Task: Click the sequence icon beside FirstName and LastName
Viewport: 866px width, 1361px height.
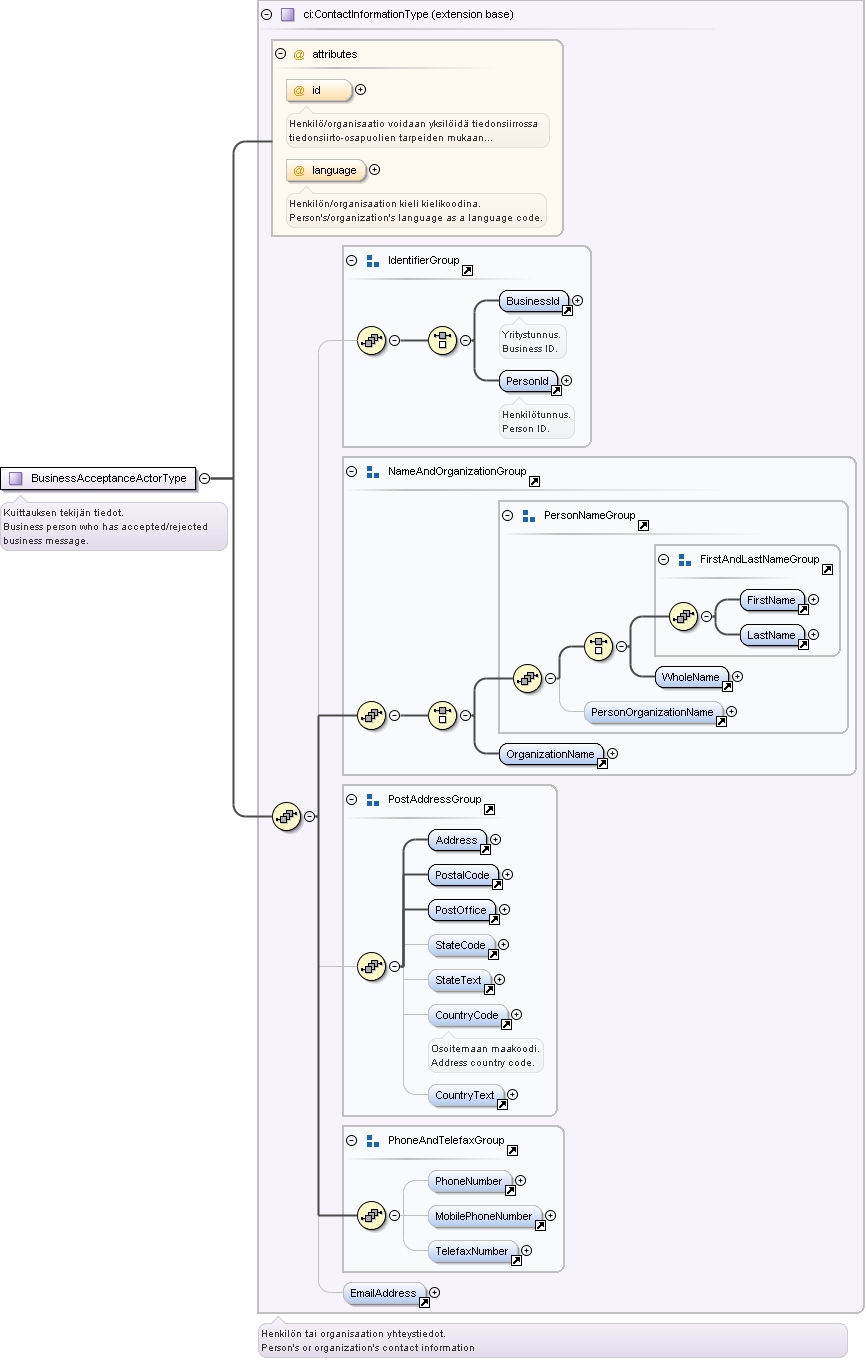Action: 683,616
